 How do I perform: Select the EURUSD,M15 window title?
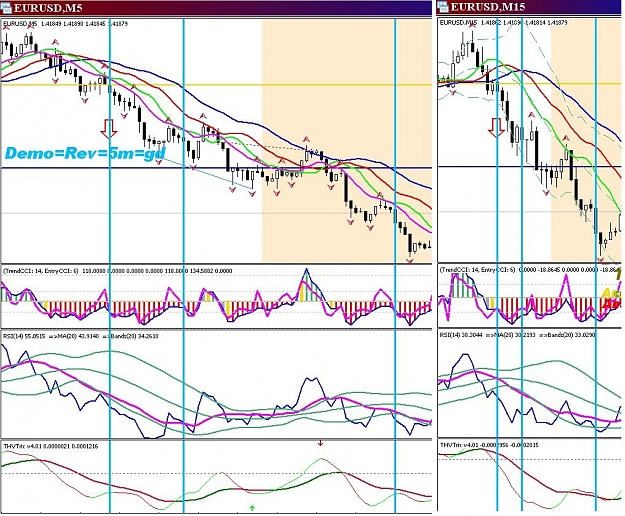[488, 7]
